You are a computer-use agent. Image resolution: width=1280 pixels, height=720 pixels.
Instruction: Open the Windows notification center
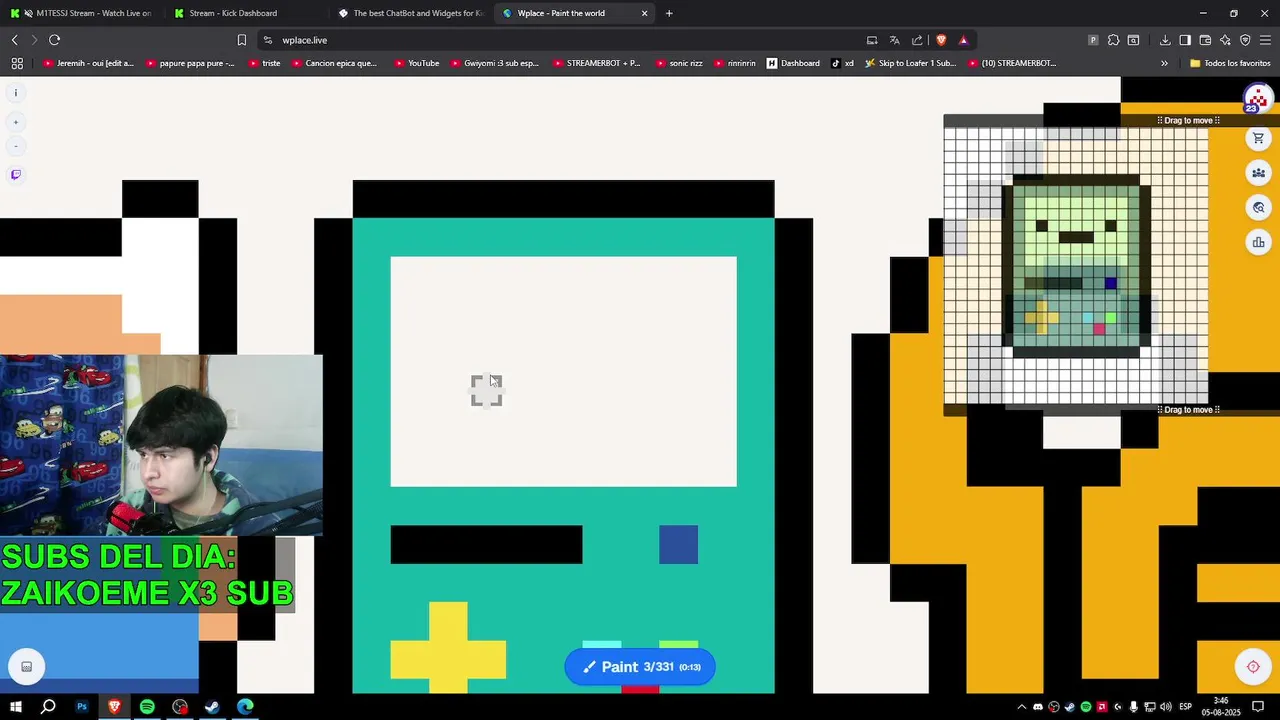tap(1258, 707)
